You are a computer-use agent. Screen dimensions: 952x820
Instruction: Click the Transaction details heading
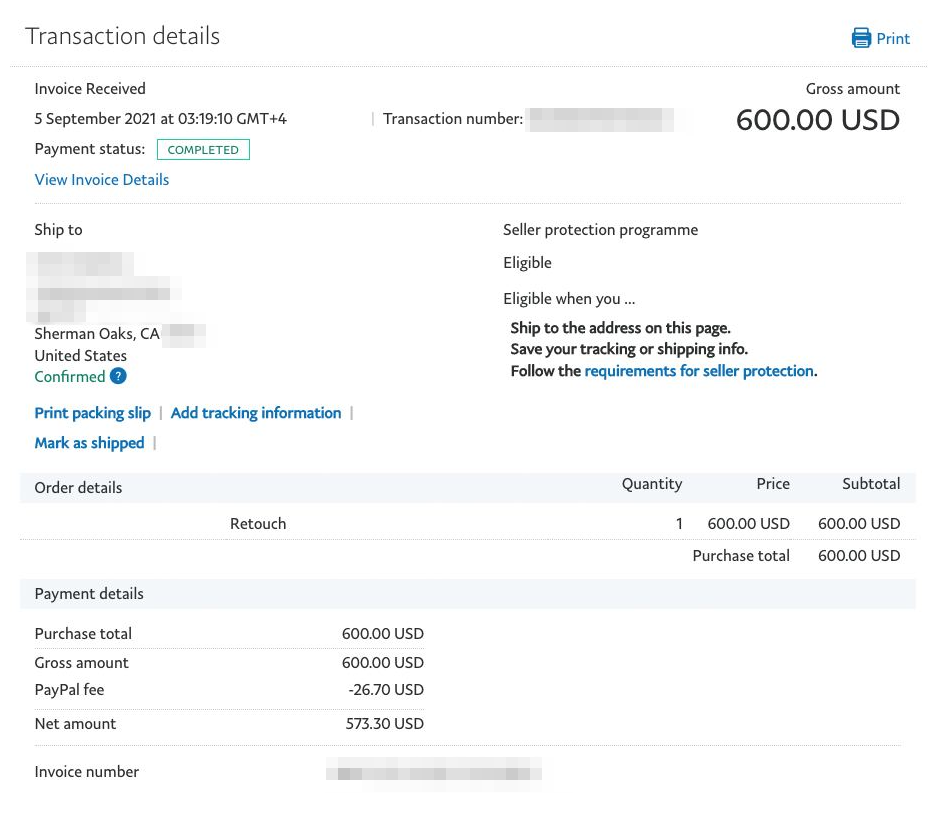click(122, 36)
